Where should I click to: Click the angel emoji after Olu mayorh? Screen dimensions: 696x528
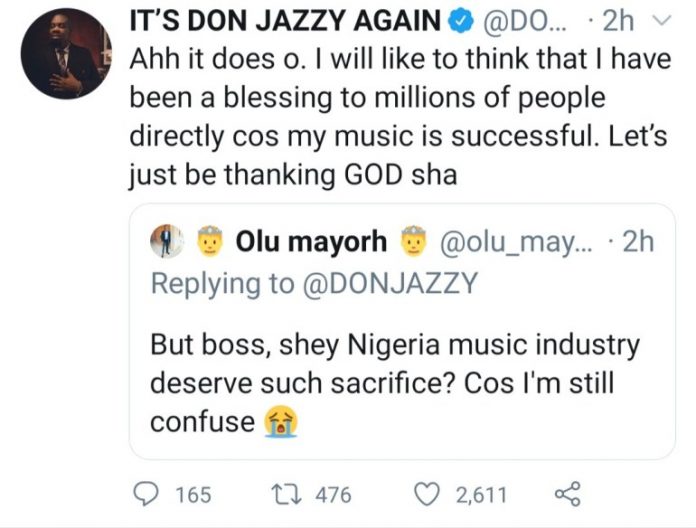pos(413,241)
